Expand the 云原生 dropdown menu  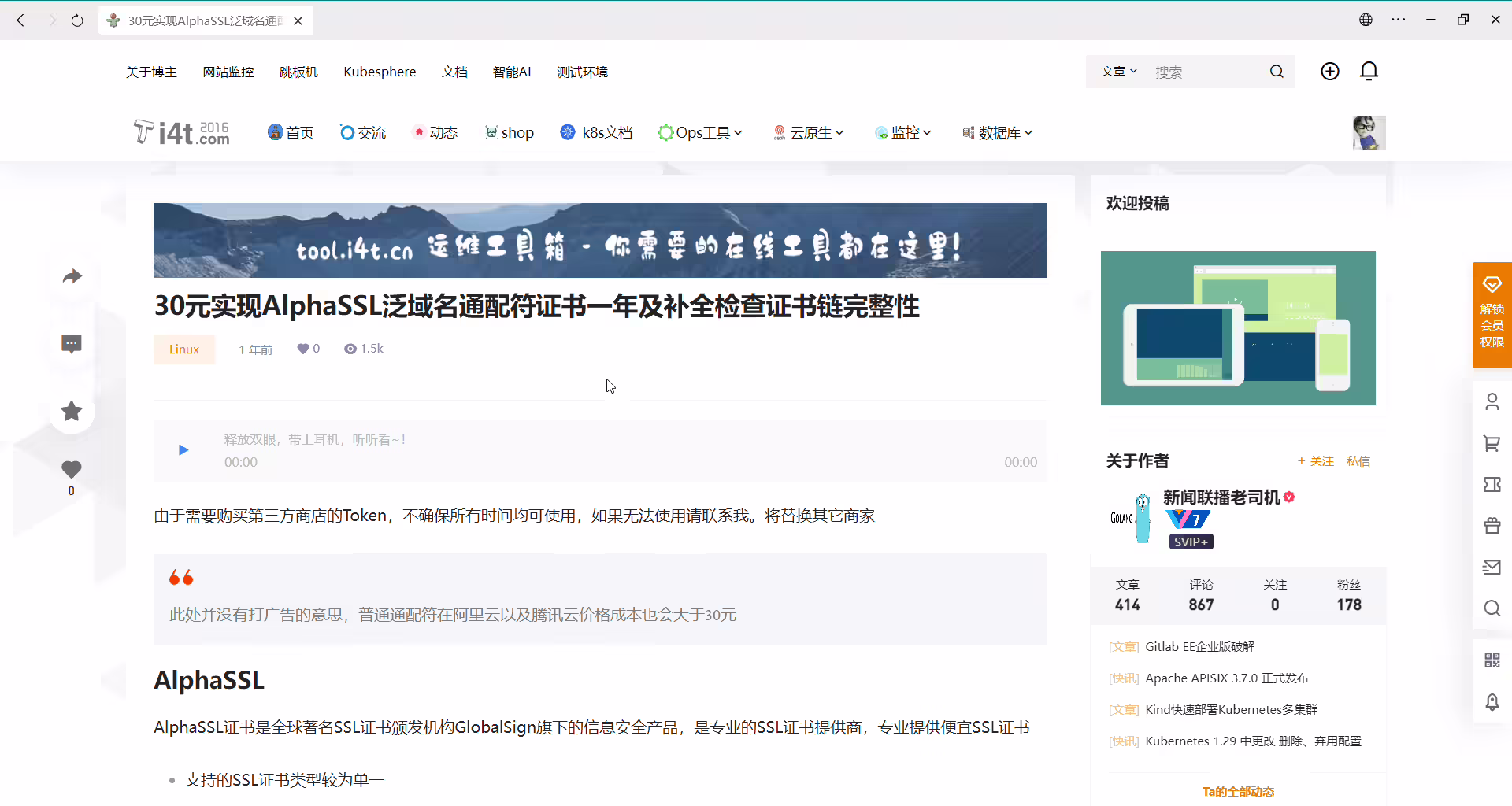[x=808, y=132]
